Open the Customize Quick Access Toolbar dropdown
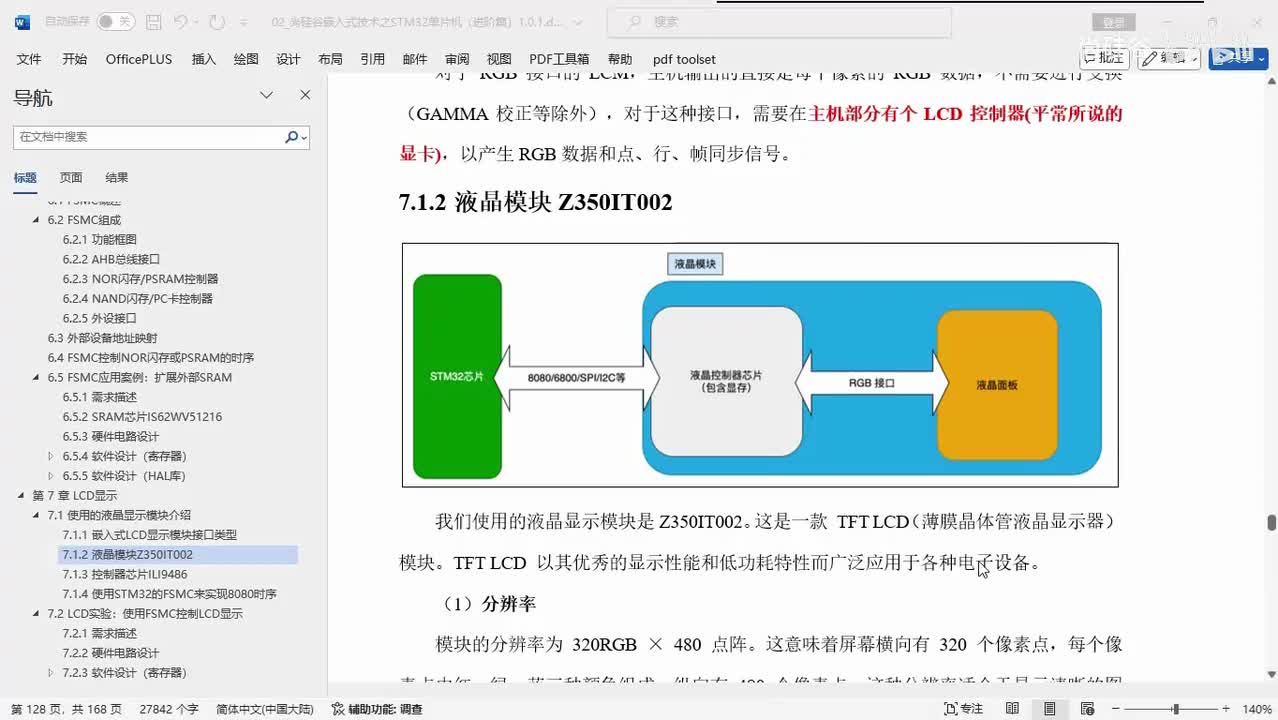1278x720 pixels. 244,21
